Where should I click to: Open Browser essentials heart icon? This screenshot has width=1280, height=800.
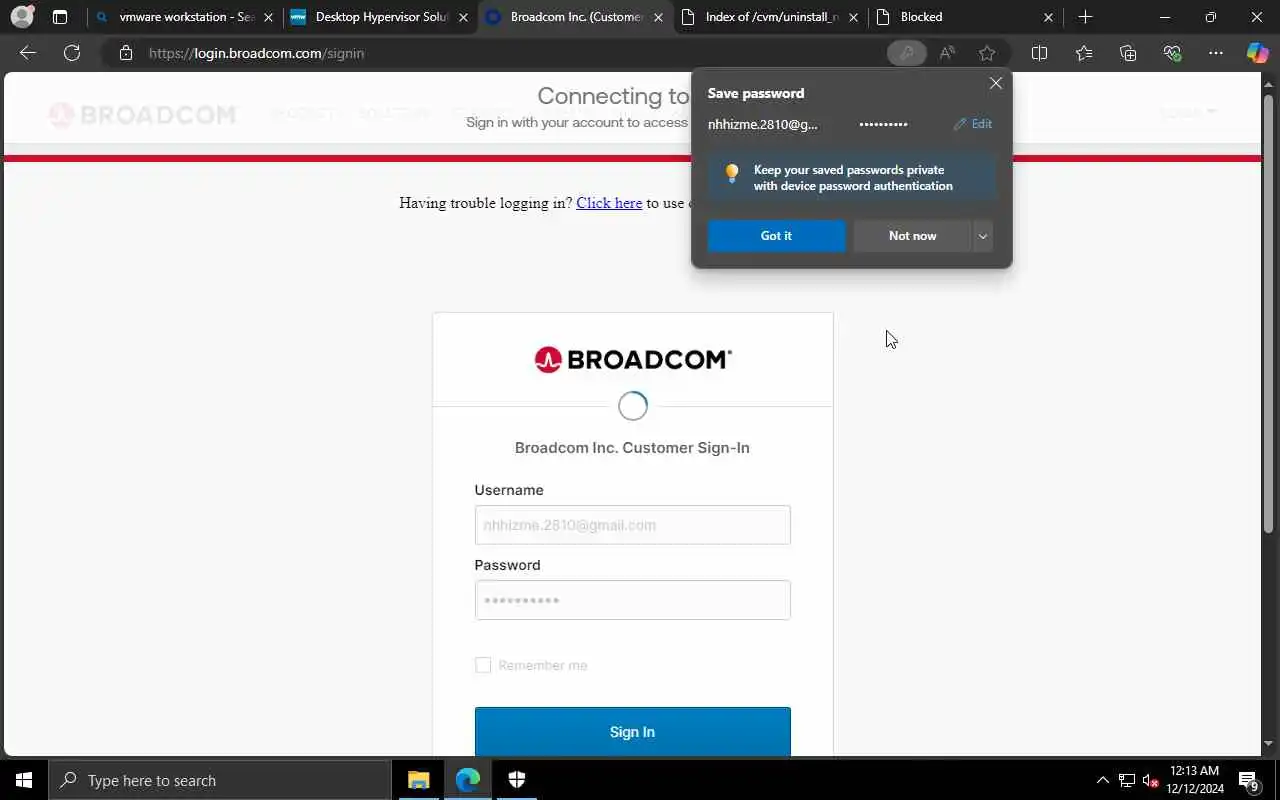[1172, 53]
